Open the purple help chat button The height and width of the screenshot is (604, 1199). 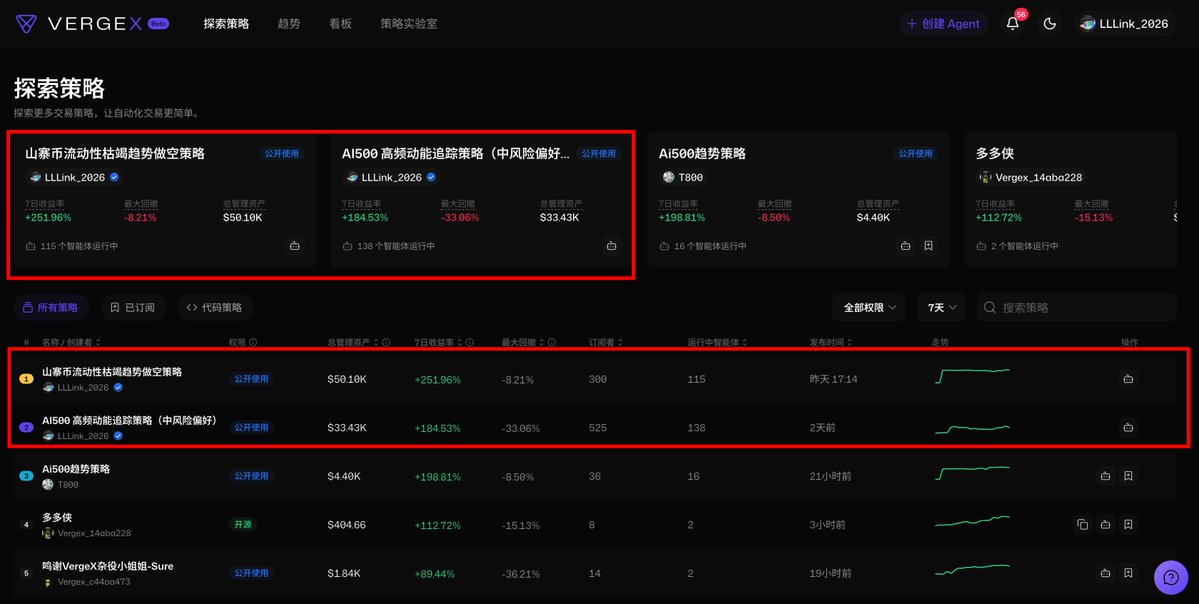click(1171, 577)
